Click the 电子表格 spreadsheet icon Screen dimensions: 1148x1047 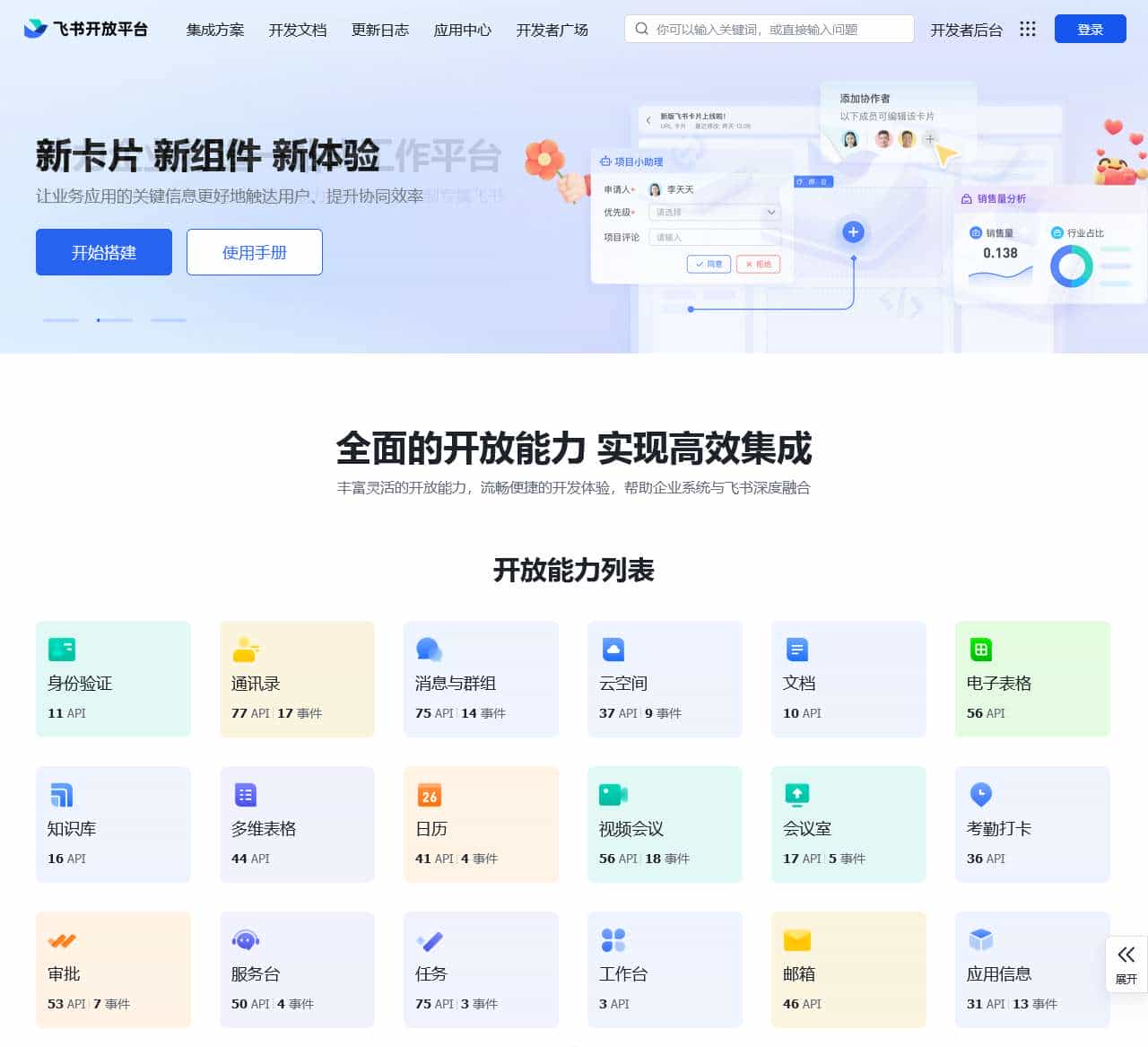(x=981, y=649)
